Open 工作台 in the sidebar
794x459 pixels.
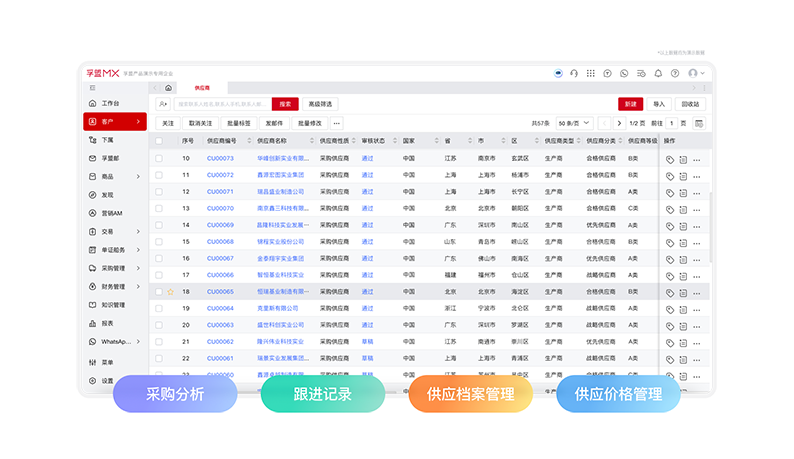[x=110, y=103]
